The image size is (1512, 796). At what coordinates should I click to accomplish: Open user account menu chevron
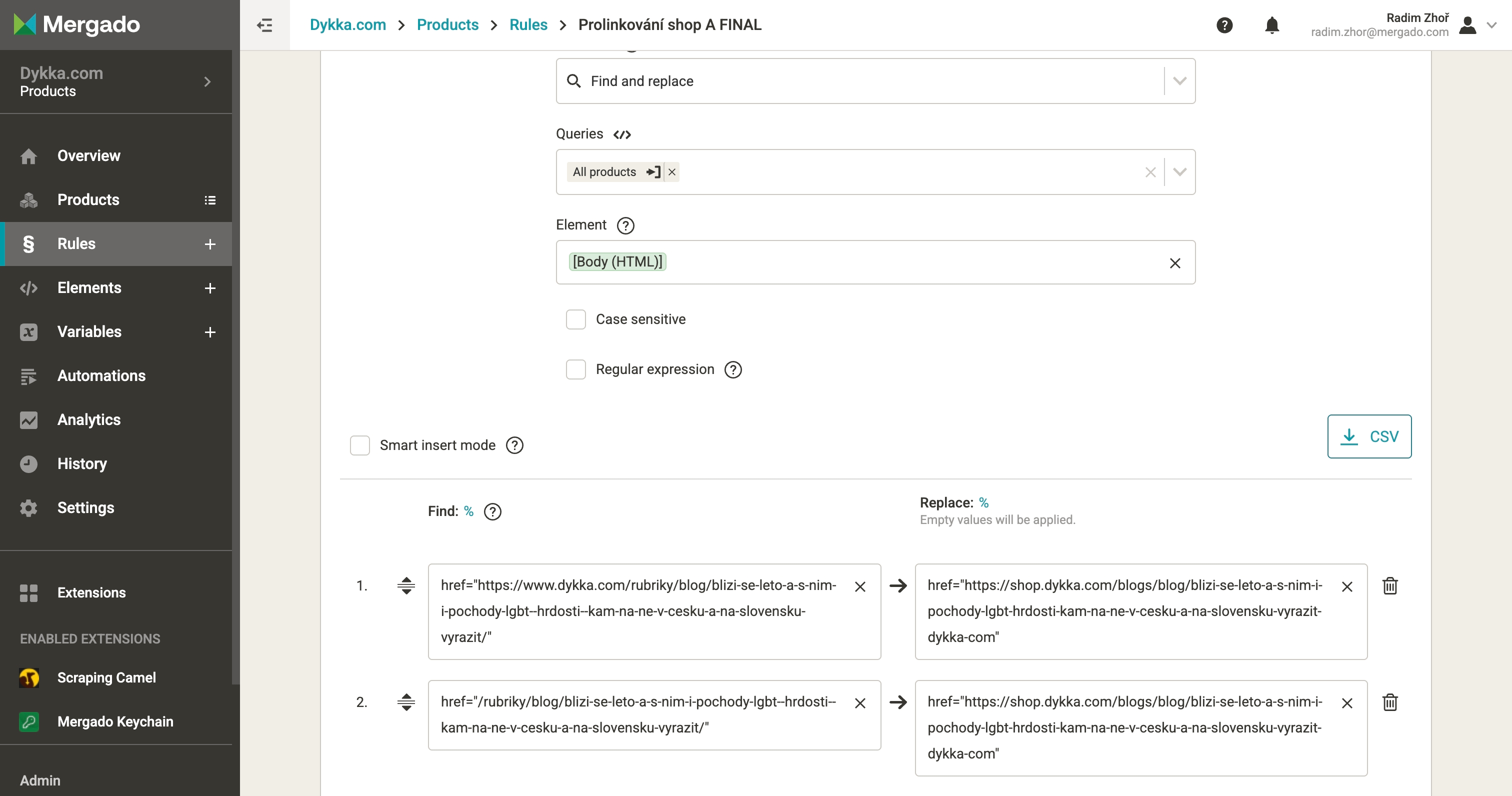click(x=1491, y=25)
